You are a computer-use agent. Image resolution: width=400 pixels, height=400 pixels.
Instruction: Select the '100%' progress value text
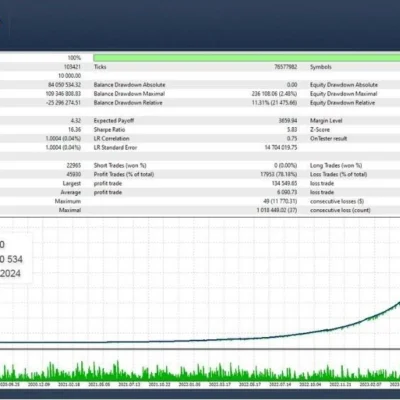pos(74,58)
